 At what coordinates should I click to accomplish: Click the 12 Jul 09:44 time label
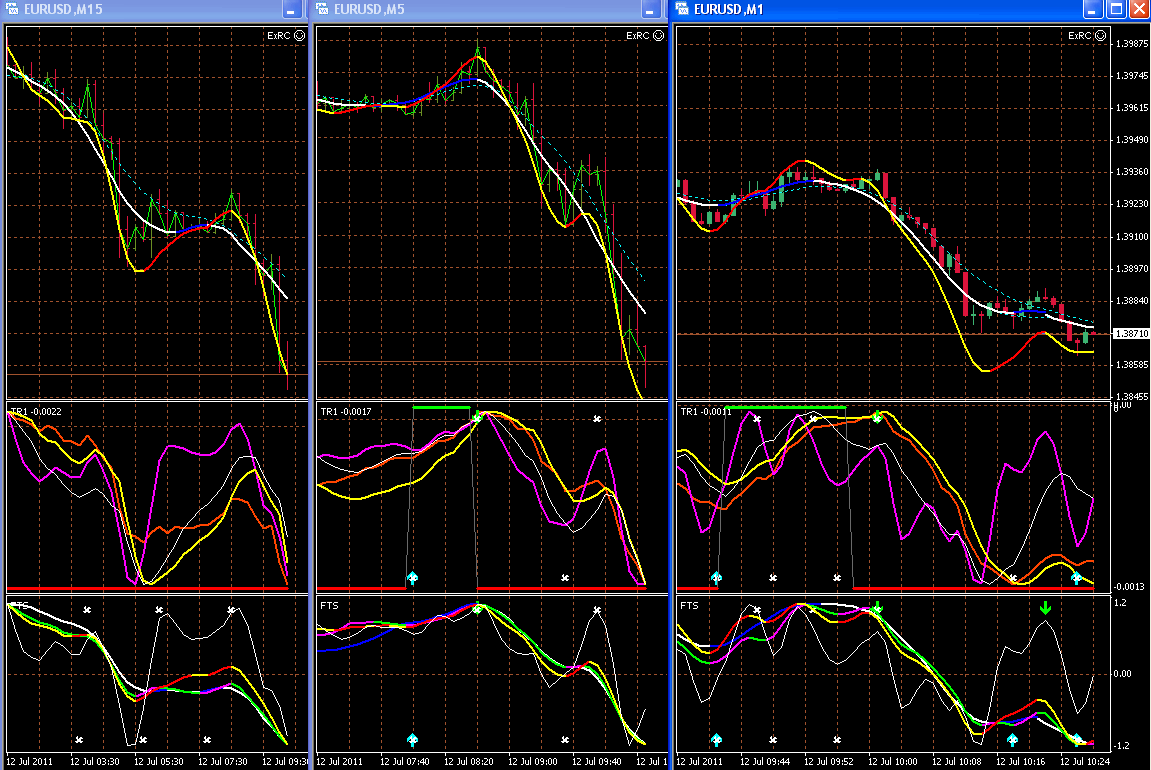(x=765, y=762)
